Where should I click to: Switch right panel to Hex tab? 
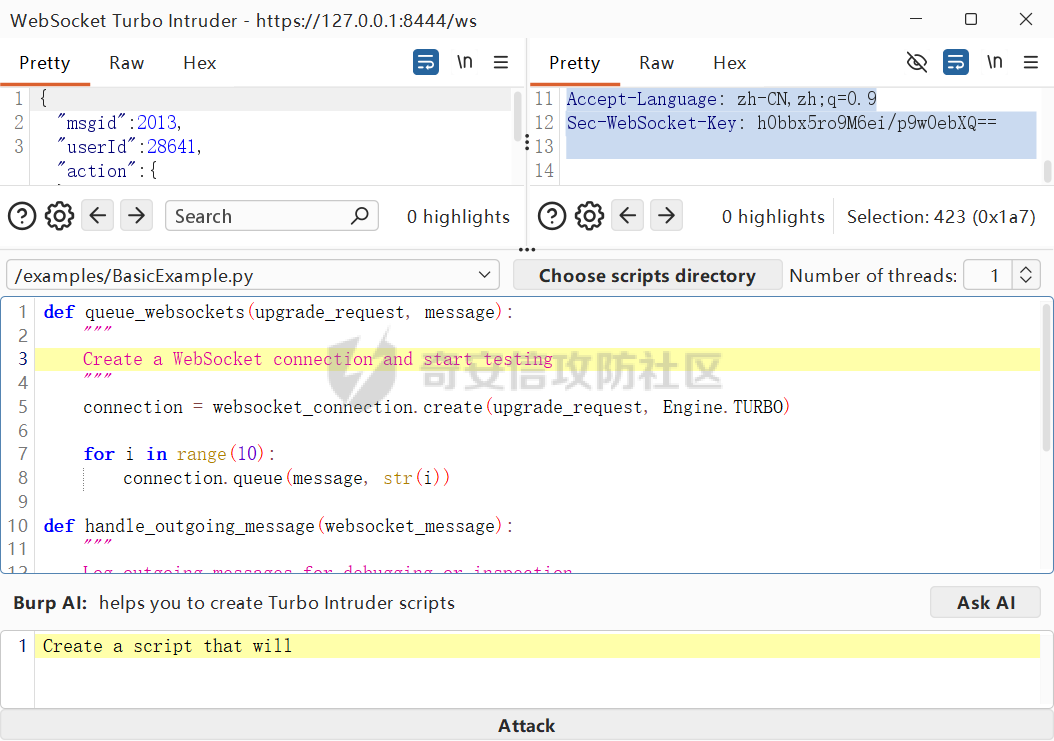point(729,63)
